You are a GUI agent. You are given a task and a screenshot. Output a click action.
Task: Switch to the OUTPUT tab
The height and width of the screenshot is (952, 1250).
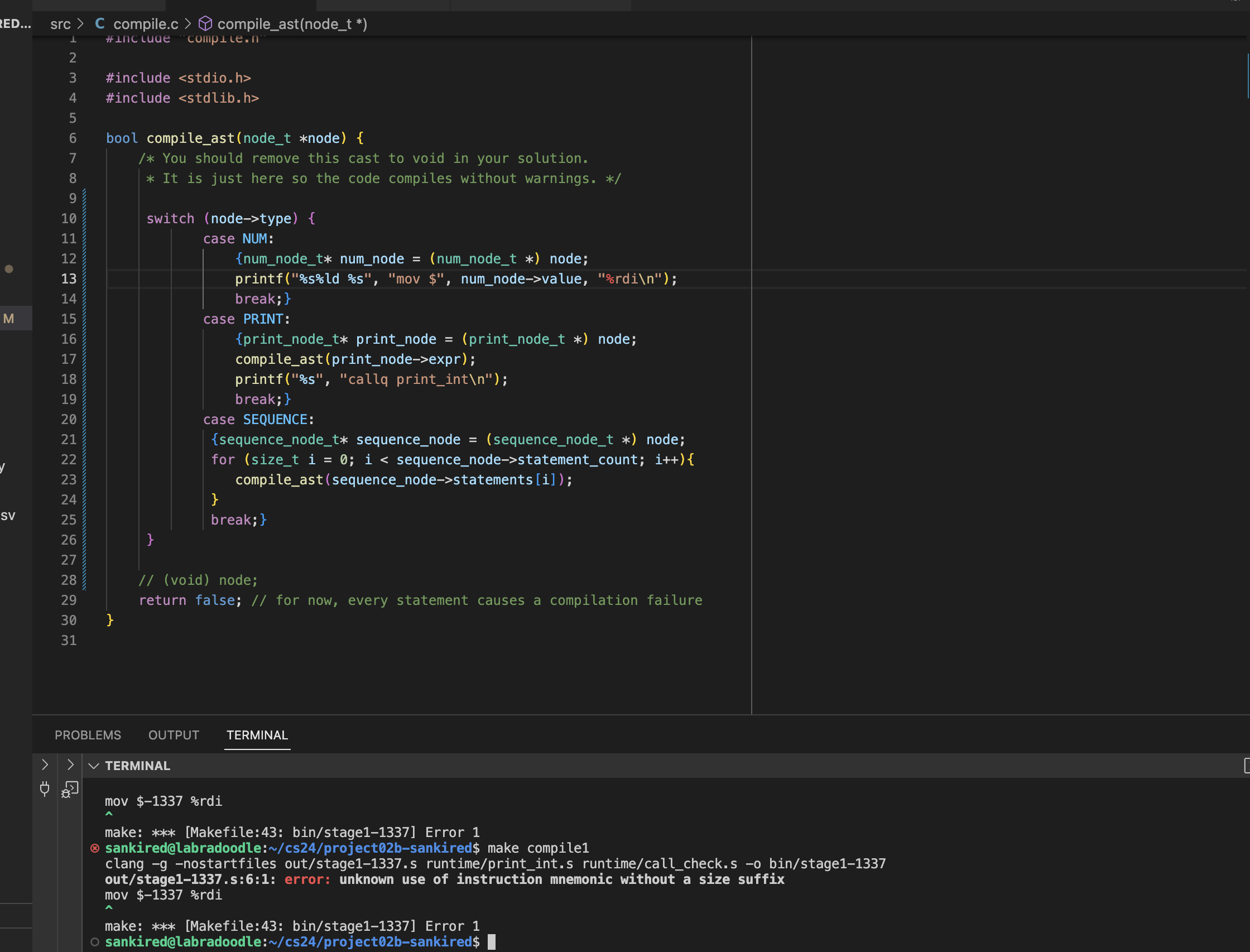pyautogui.click(x=174, y=735)
